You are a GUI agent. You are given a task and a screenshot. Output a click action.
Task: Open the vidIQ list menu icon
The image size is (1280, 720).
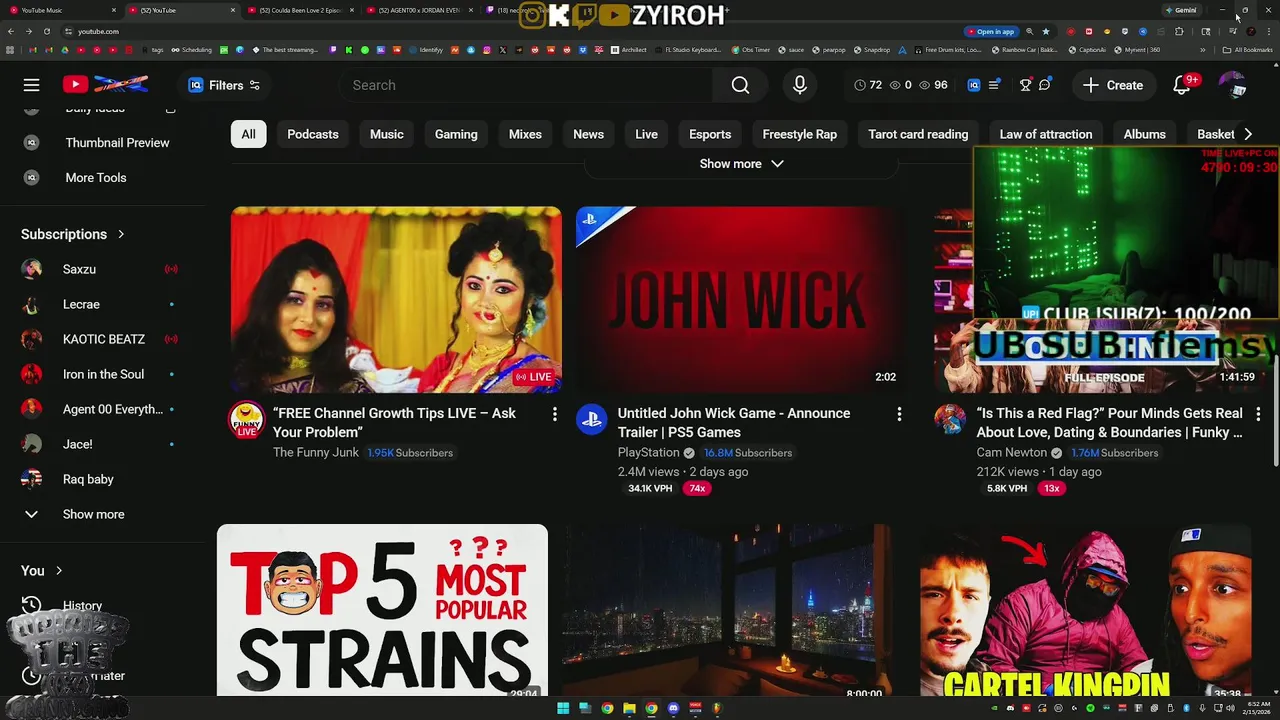[x=994, y=85]
